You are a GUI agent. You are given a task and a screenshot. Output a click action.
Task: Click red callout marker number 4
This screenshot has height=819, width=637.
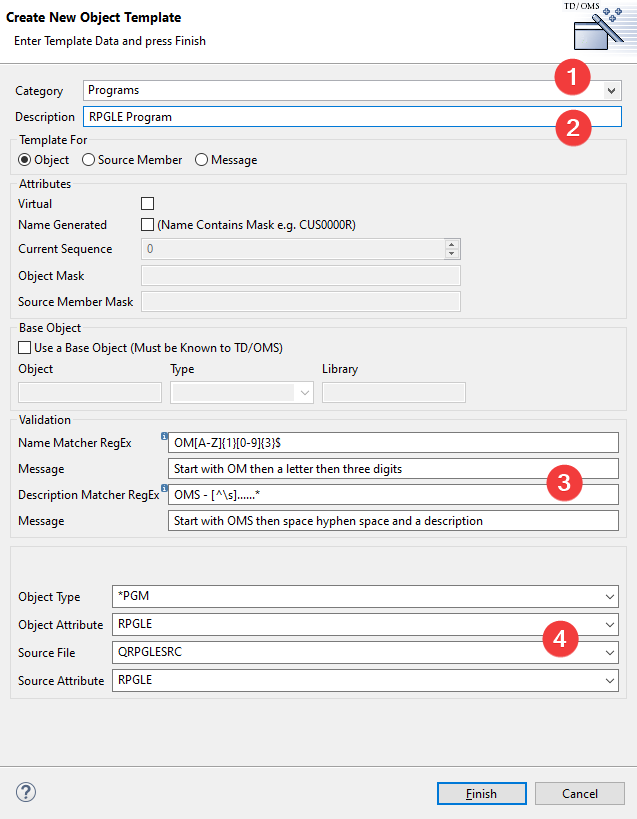563,638
